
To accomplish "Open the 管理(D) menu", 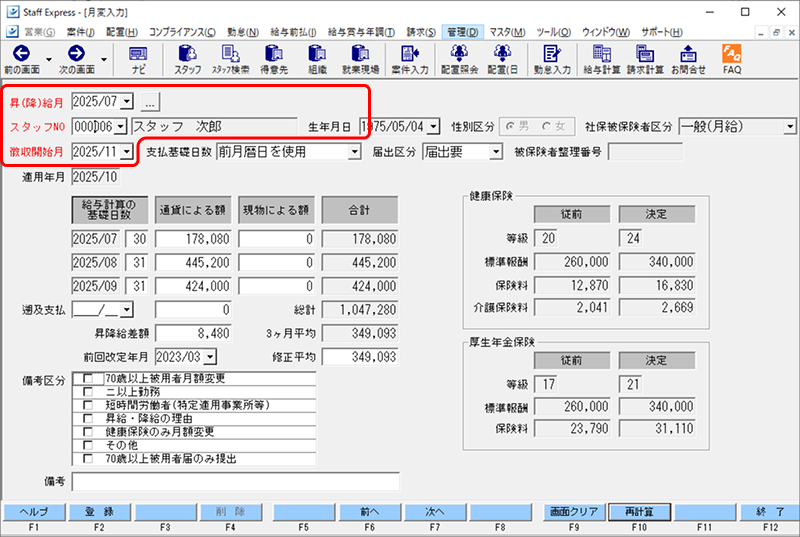I will [x=462, y=32].
